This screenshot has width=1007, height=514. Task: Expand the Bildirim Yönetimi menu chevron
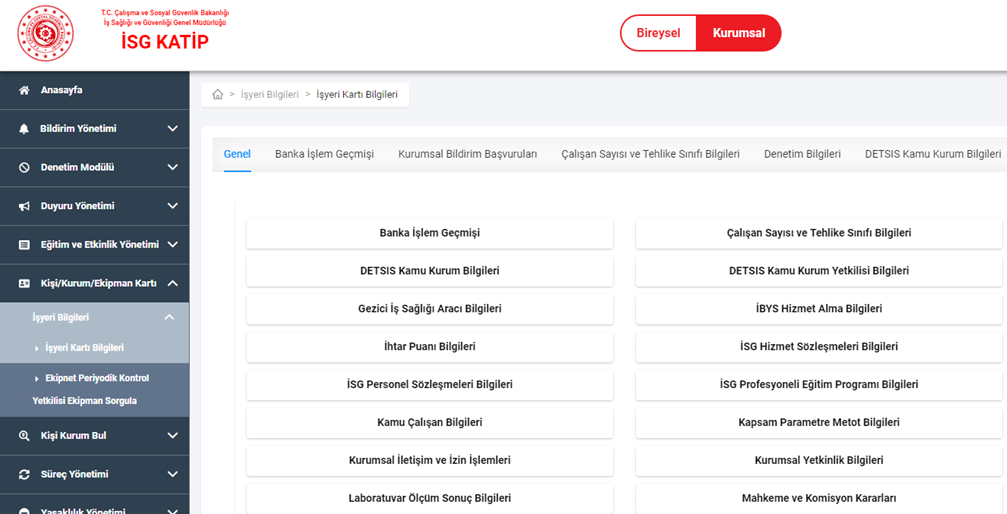point(172,129)
